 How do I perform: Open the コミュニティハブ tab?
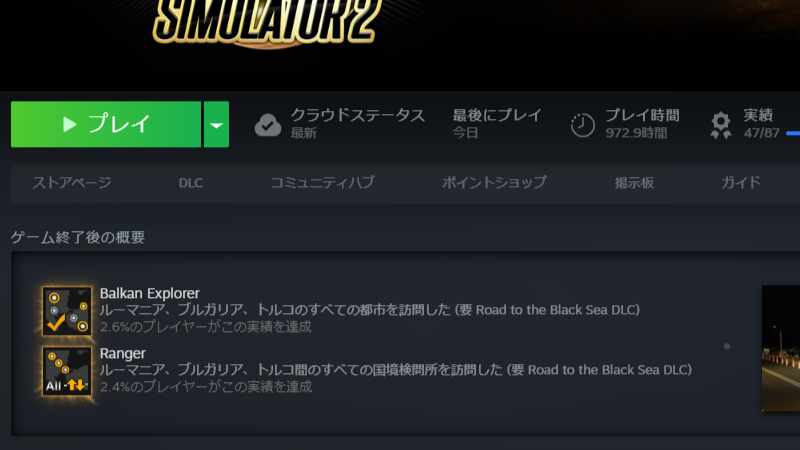point(322,182)
